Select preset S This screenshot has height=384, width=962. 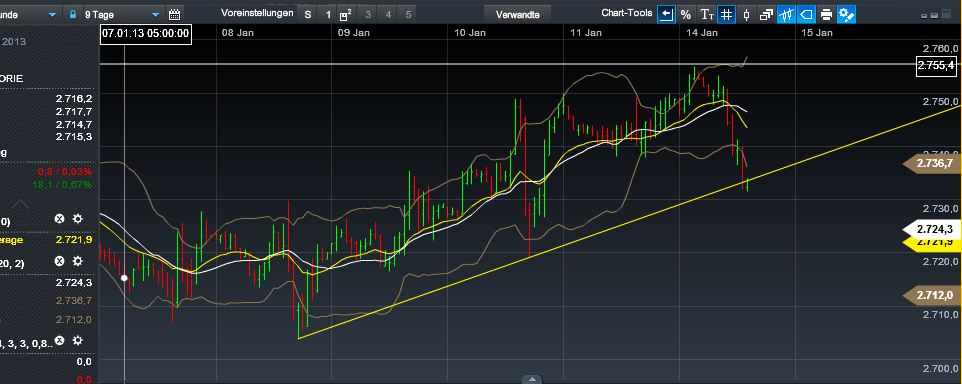click(307, 14)
